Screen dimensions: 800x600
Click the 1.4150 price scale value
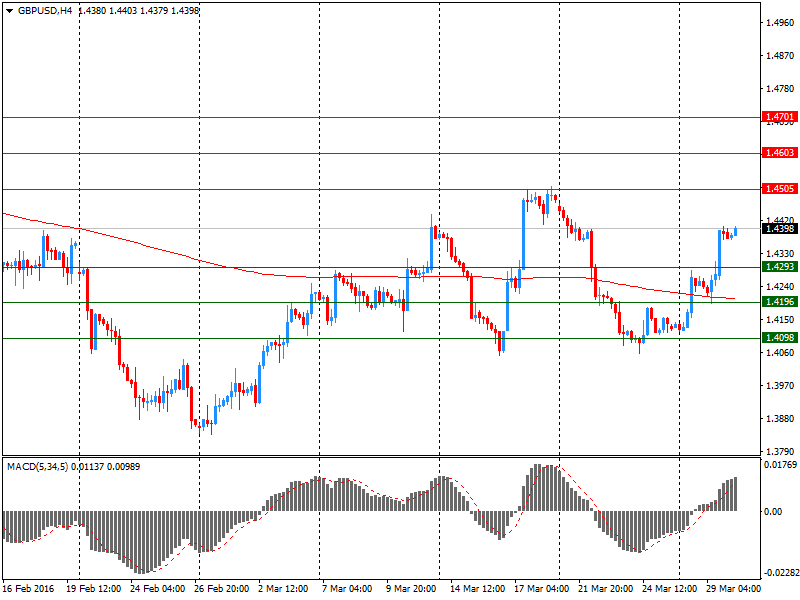[x=780, y=320]
